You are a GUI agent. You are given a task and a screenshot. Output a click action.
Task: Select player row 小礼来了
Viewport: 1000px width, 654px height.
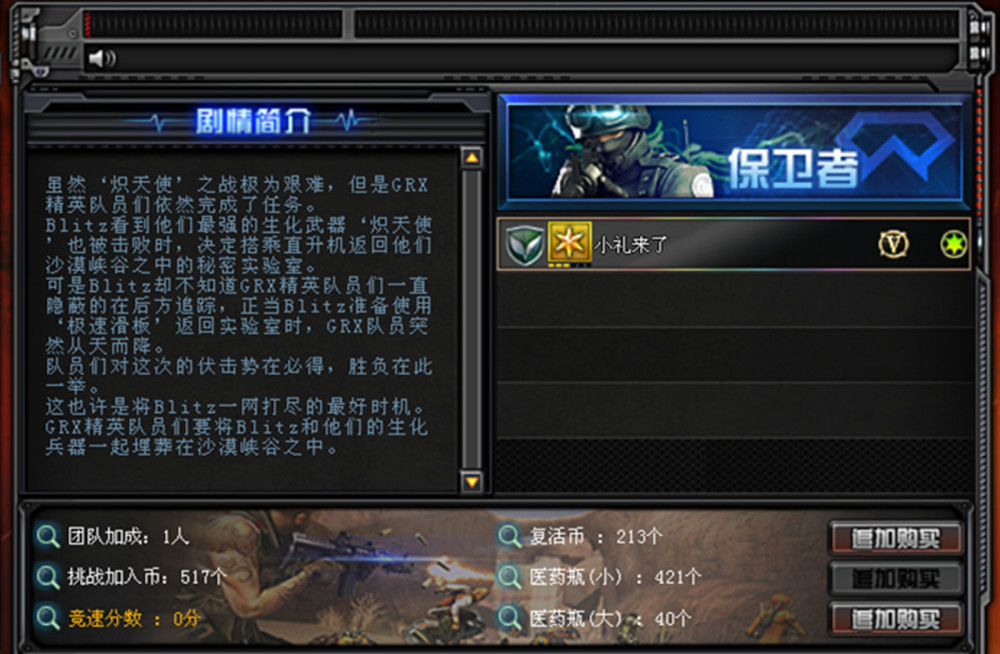pos(733,244)
